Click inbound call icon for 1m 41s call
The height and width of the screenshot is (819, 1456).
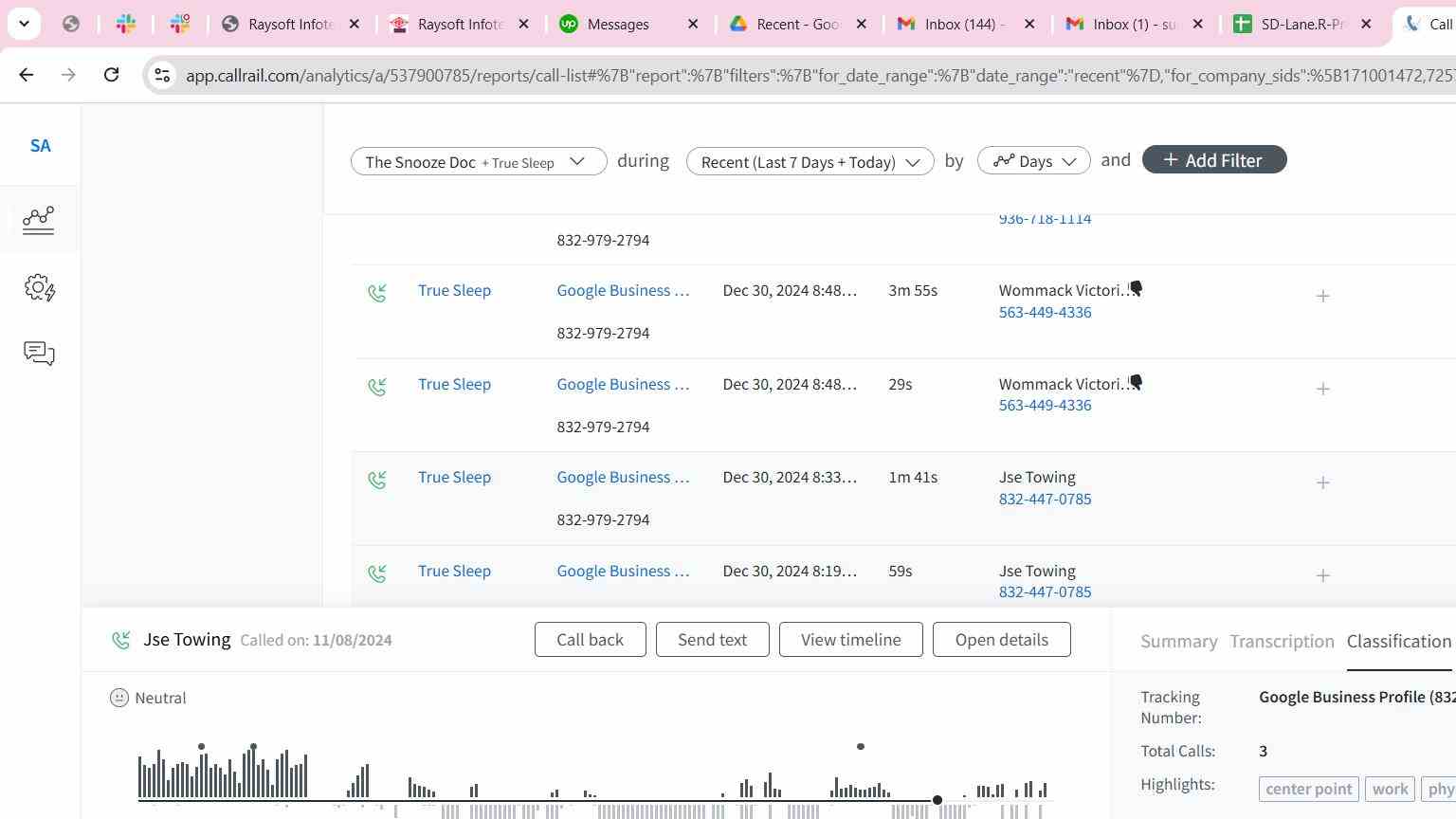pyautogui.click(x=377, y=480)
